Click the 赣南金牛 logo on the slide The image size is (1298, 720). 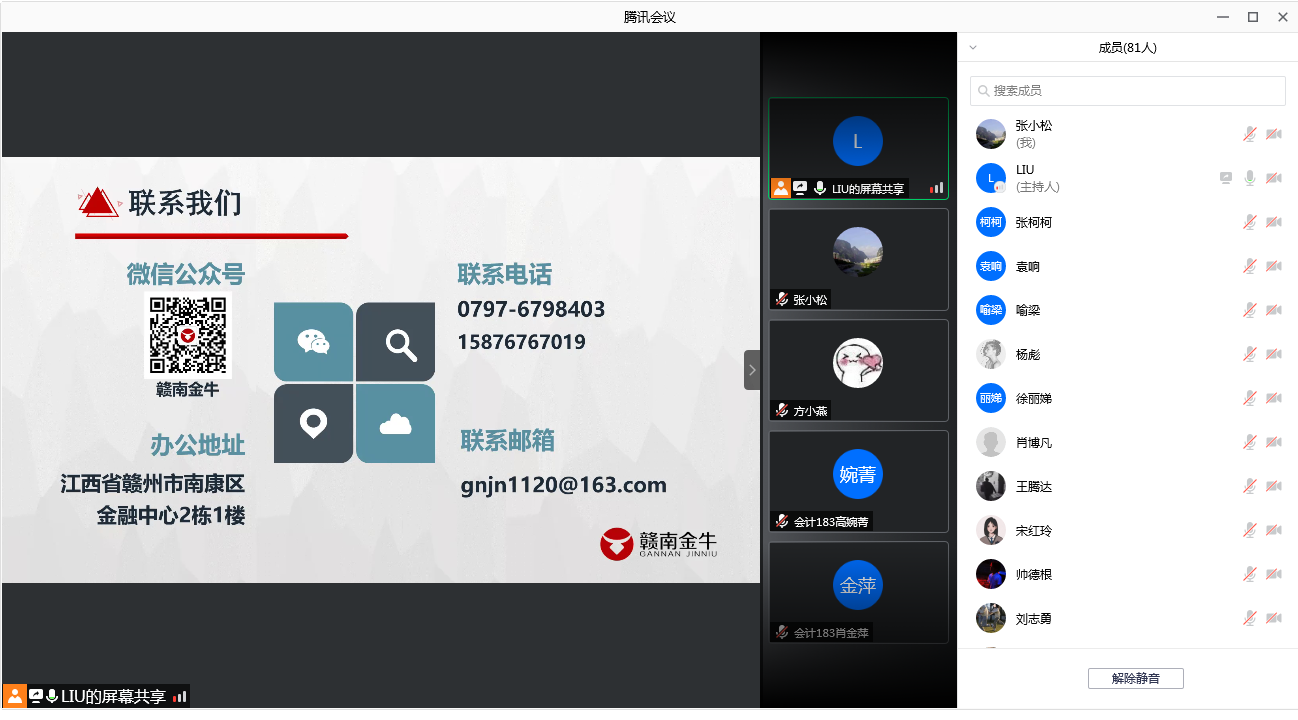click(x=658, y=544)
